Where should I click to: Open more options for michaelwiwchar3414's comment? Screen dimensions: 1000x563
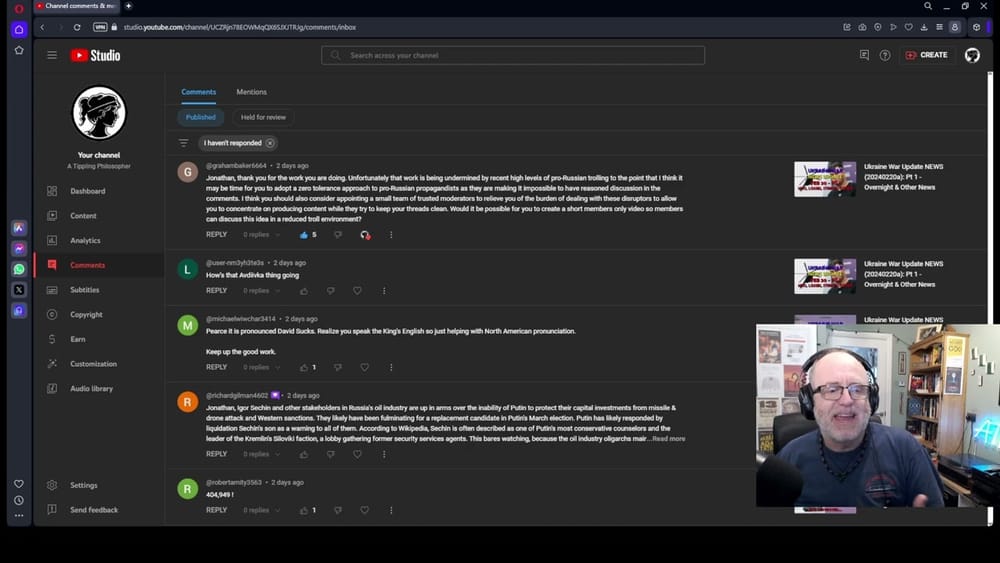pyautogui.click(x=391, y=367)
